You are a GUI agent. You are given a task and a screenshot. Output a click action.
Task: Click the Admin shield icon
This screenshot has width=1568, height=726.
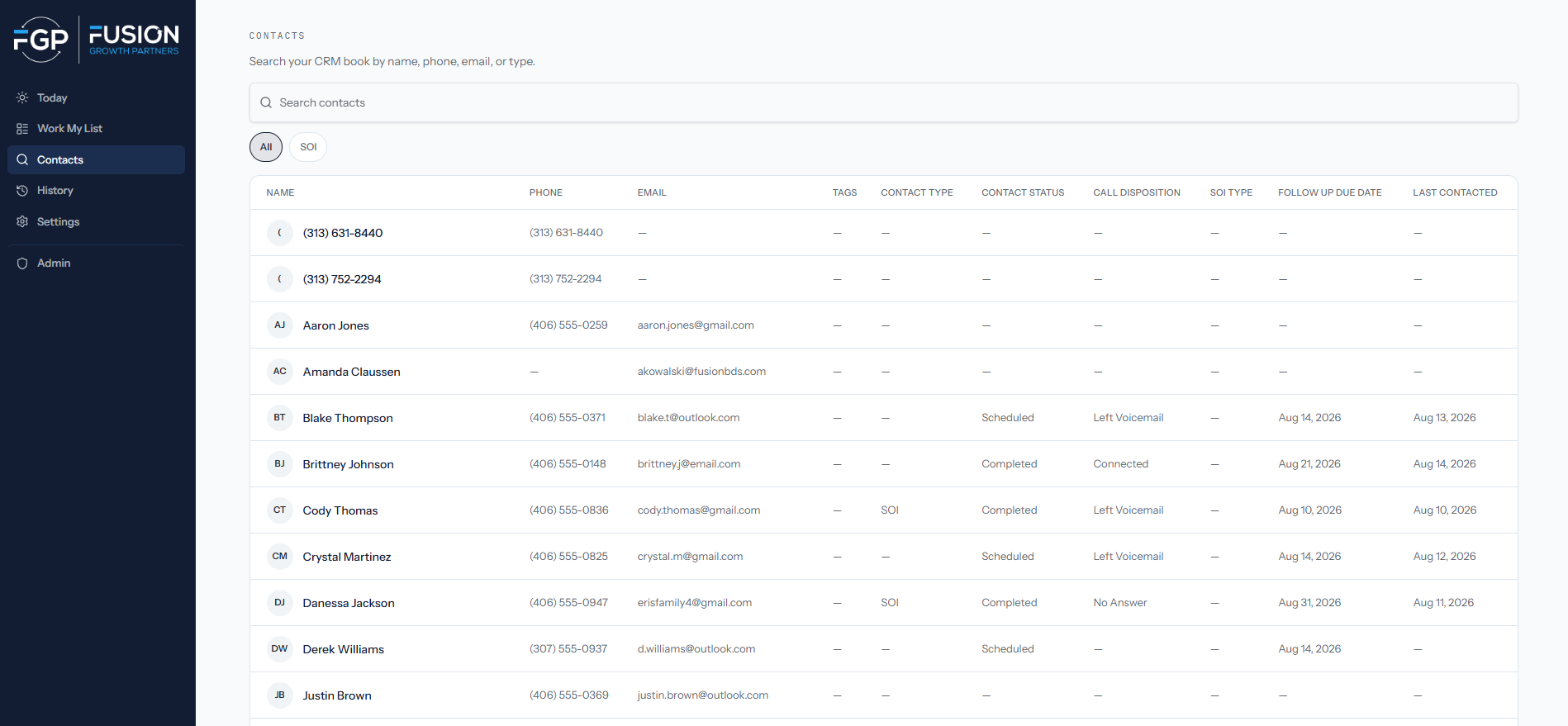[x=22, y=263]
